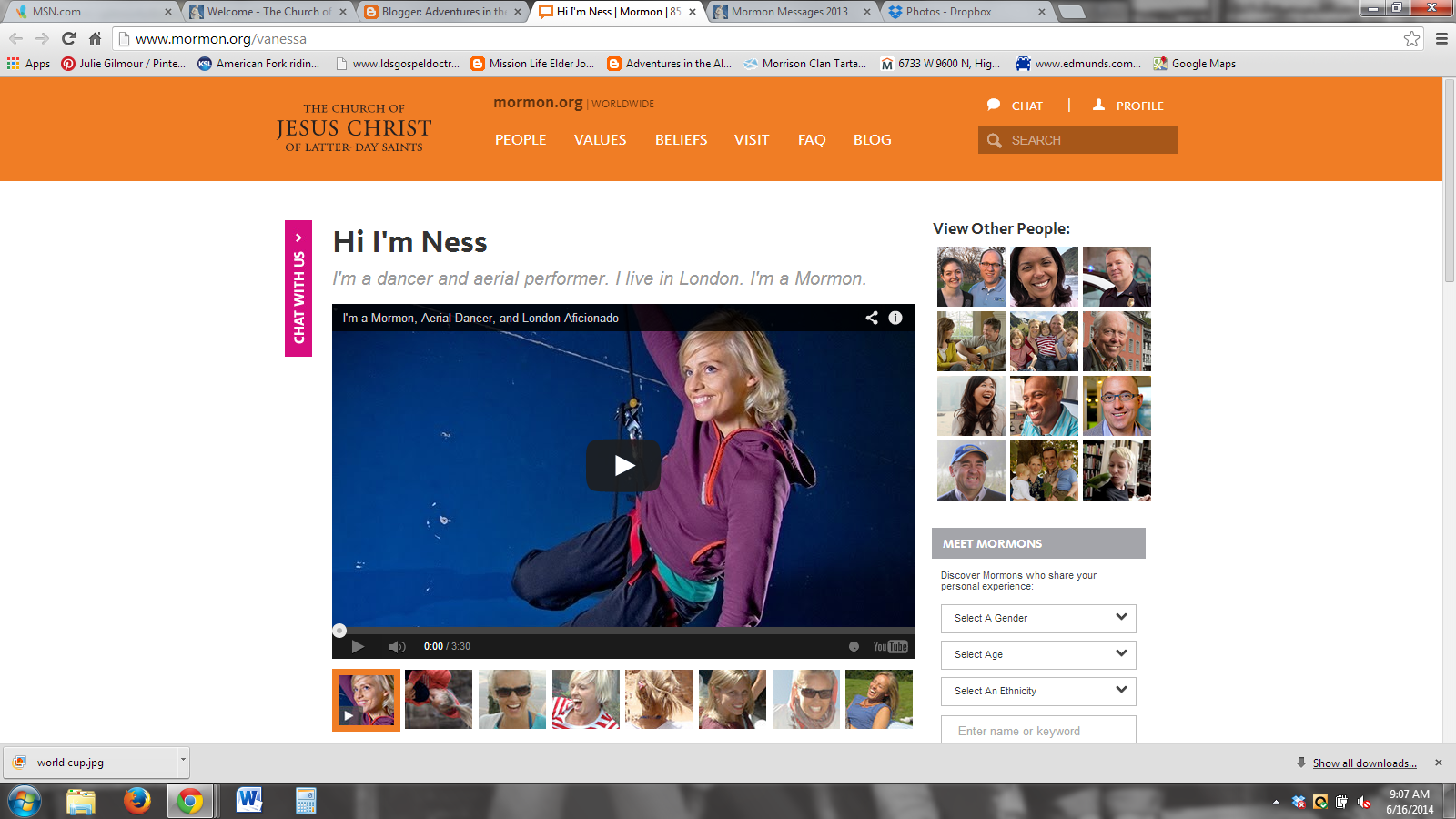Close the downloads bar

(1439, 763)
